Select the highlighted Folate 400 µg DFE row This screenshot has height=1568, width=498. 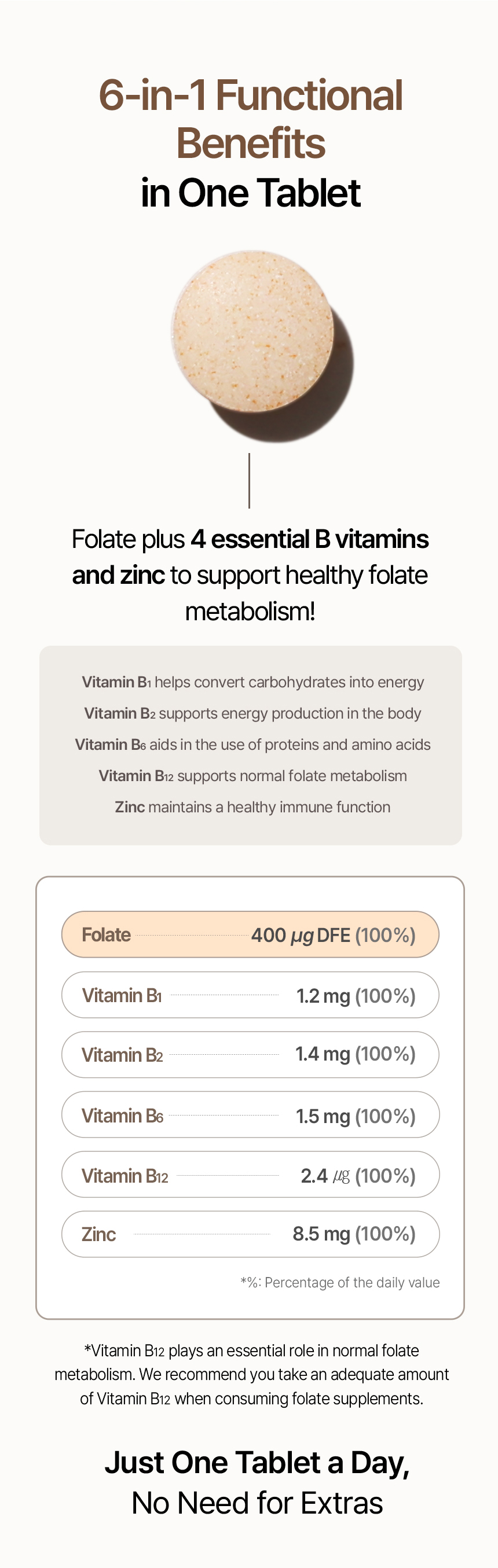click(x=250, y=934)
